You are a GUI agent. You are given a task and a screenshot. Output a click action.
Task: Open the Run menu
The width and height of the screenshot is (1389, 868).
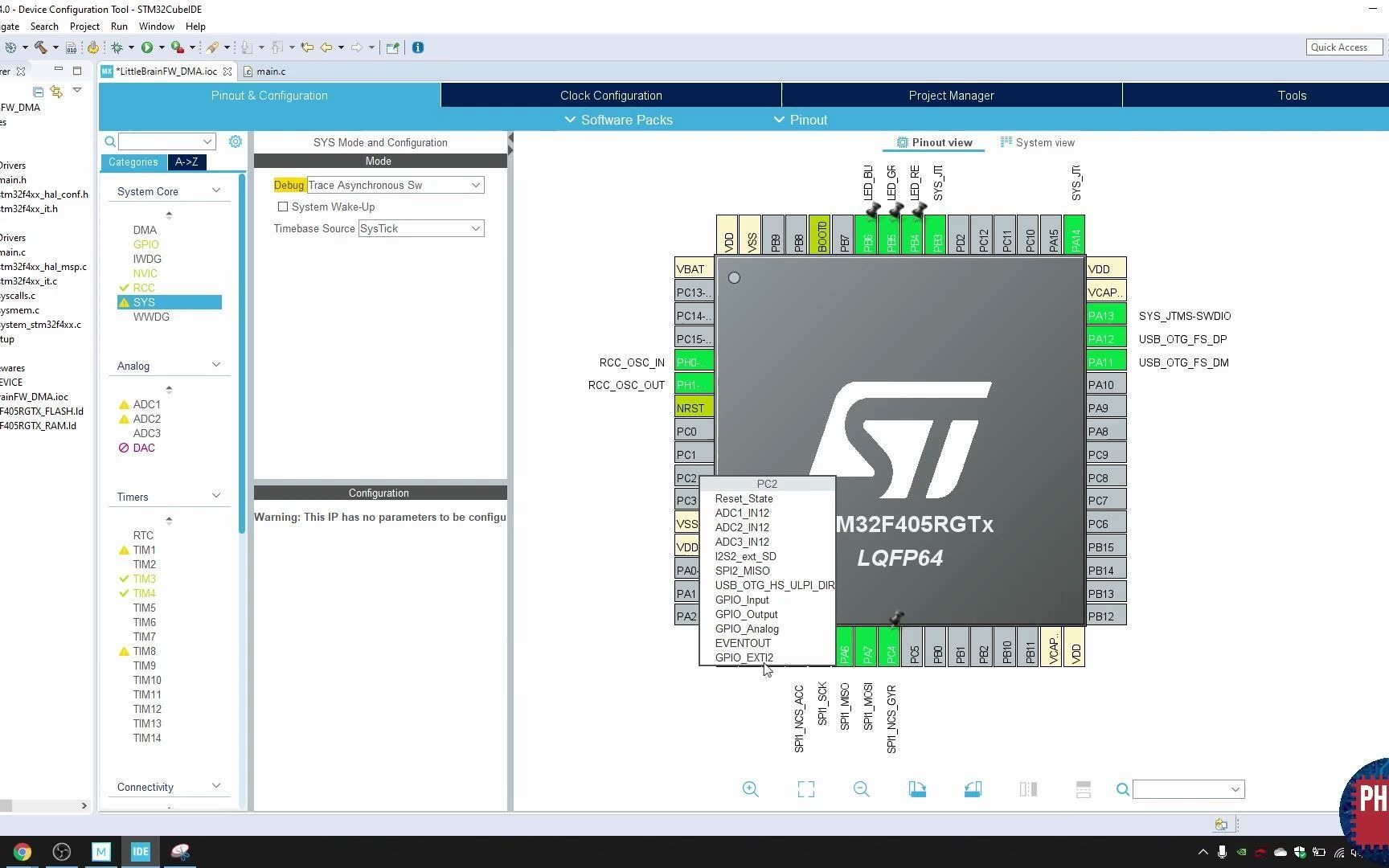tap(119, 27)
